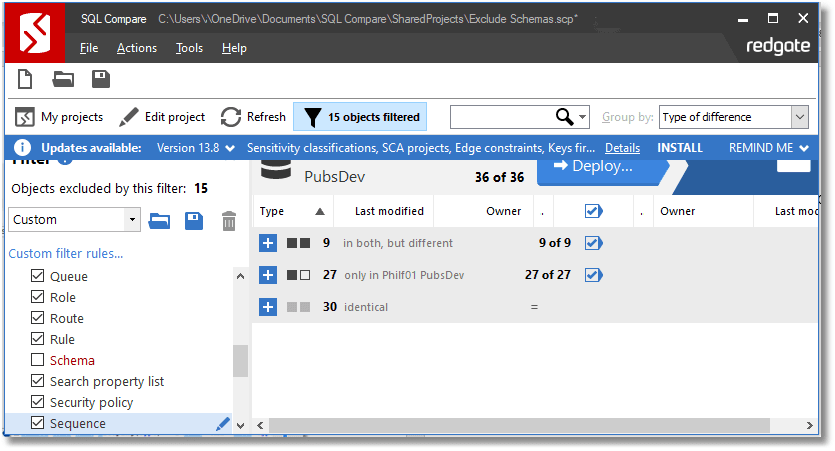Click difference icon for 'only in Philf01 PubsDev'
835x451 pixels.
(298, 275)
